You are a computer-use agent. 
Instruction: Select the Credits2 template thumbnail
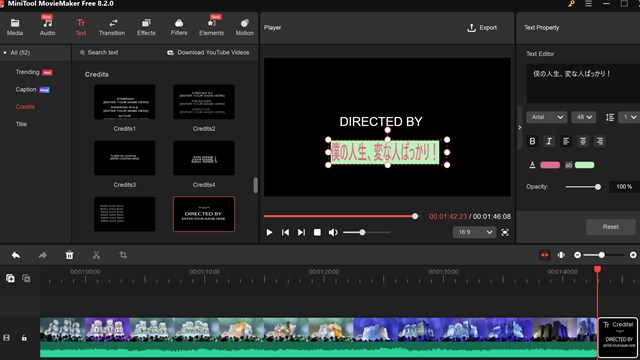pyautogui.click(x=204, y=102)
